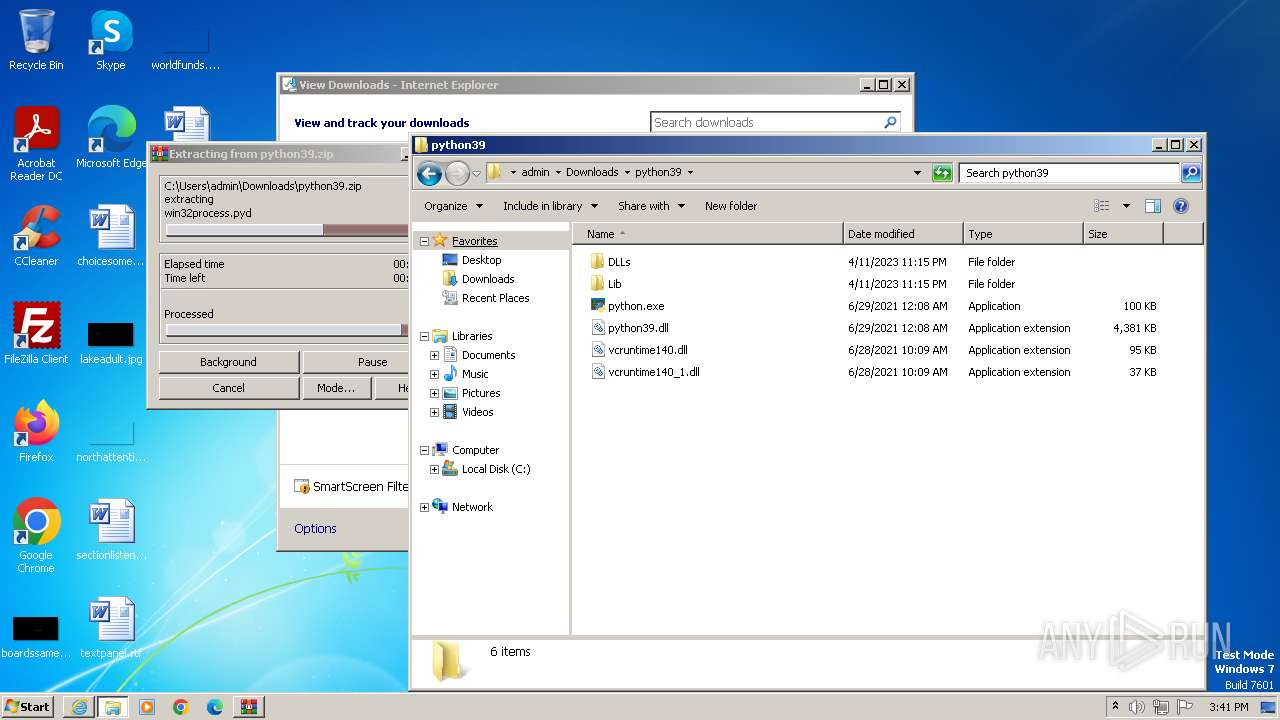Click Mode... button in extraction dialog

pyautogui.click(x=335, y=388)
